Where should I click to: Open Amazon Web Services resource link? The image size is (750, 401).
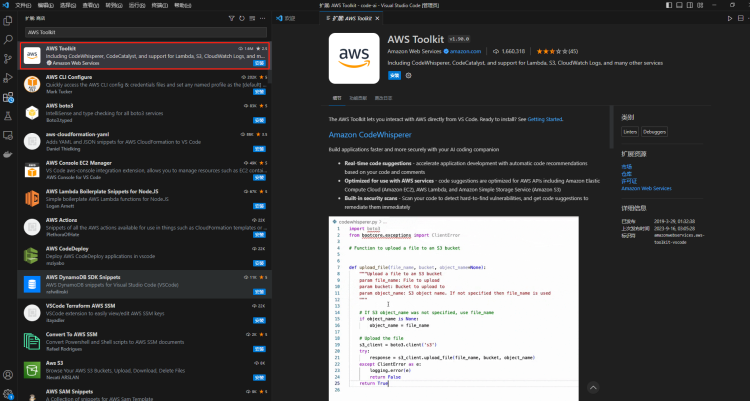tap(646, 189)
